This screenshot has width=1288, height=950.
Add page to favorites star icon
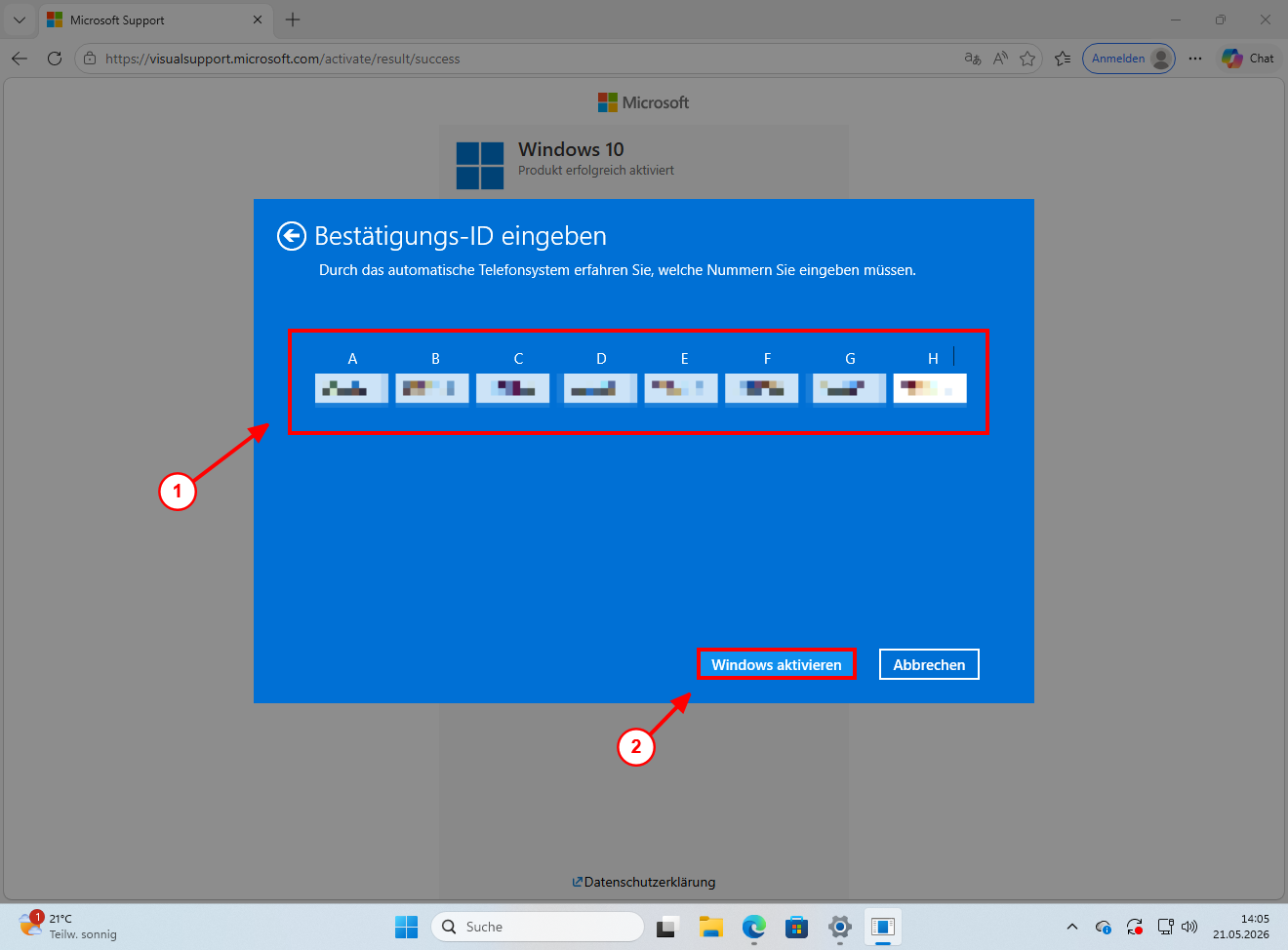pos(1027,59)
